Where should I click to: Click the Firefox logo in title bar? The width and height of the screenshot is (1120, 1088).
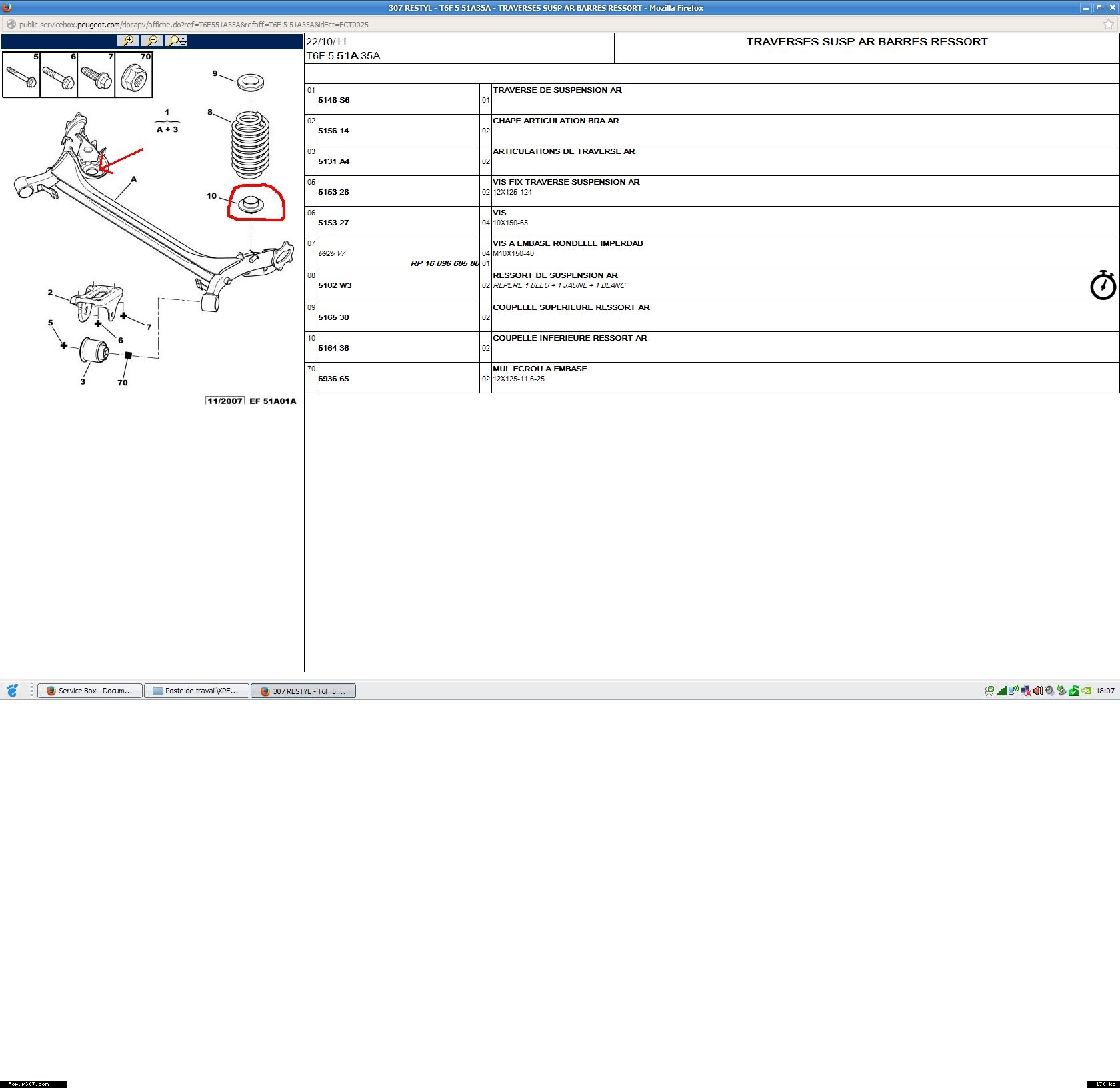pos(7,7)
